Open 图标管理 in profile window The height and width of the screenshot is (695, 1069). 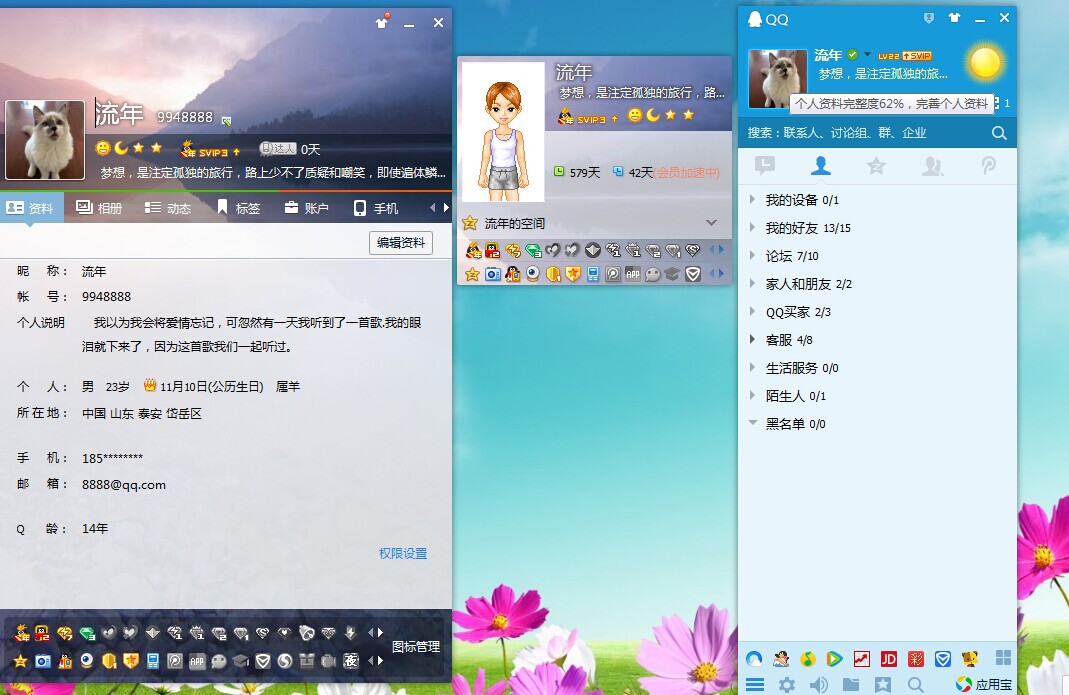tap(416, 647)
